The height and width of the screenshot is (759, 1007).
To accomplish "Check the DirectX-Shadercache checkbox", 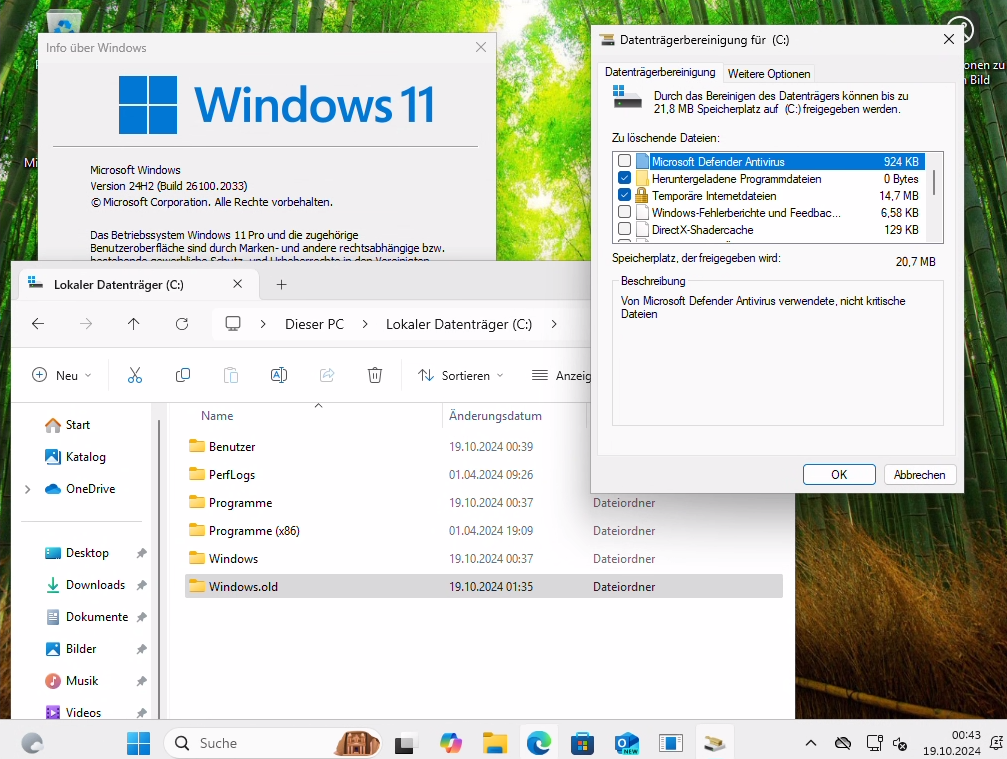I will coord(624,229).
